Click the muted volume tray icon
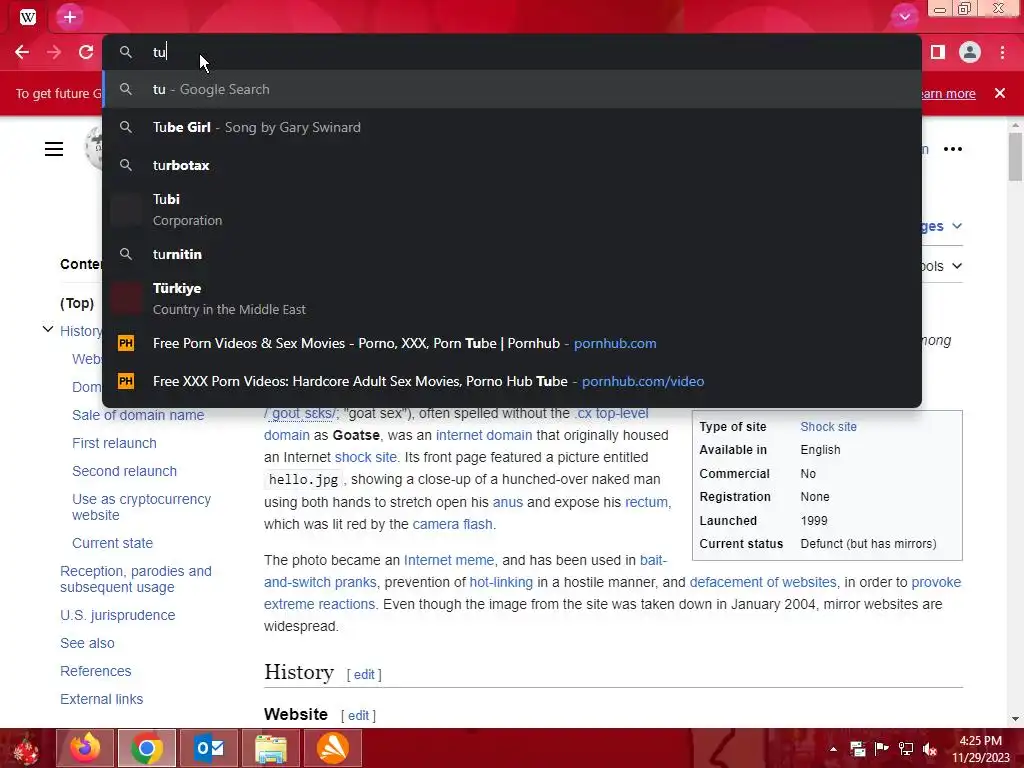Screen dimensions: 1024x768 [x=930, y=749]
